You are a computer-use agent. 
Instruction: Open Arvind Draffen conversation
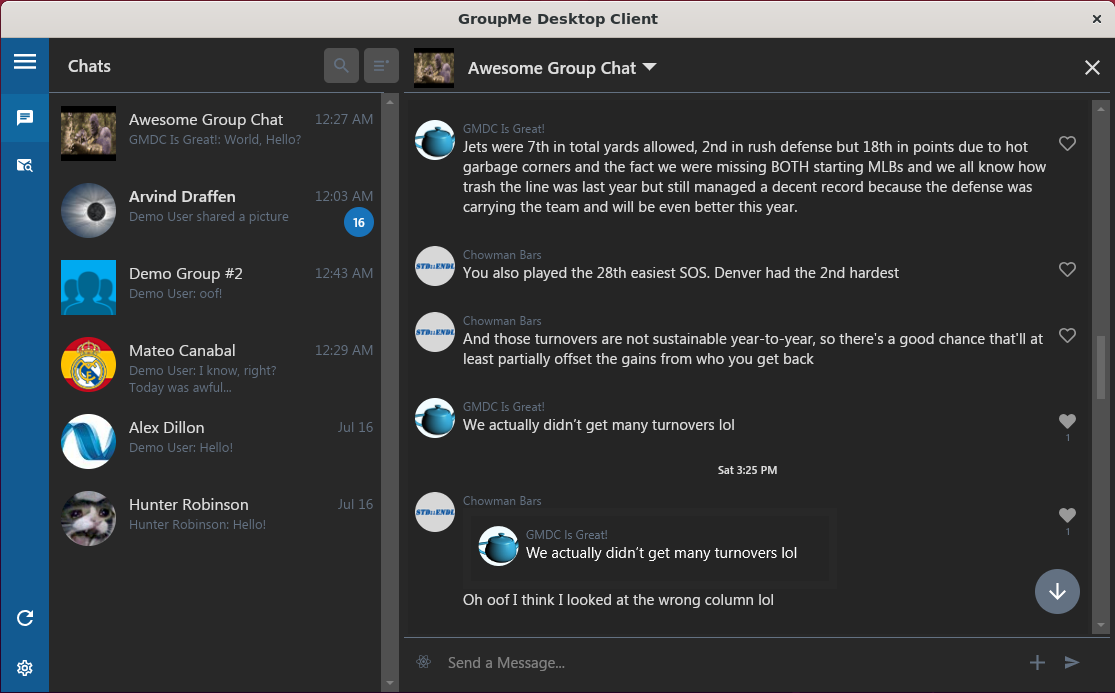point(217,210)
